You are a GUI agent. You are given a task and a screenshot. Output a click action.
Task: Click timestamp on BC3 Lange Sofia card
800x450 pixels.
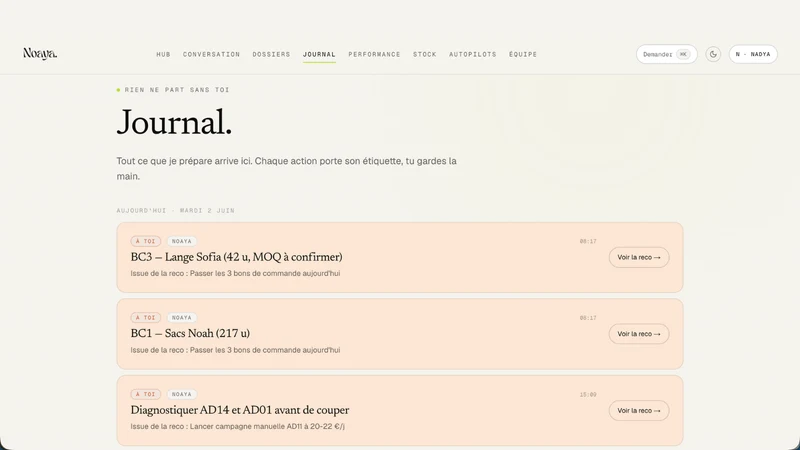click(x=588, y=241)
